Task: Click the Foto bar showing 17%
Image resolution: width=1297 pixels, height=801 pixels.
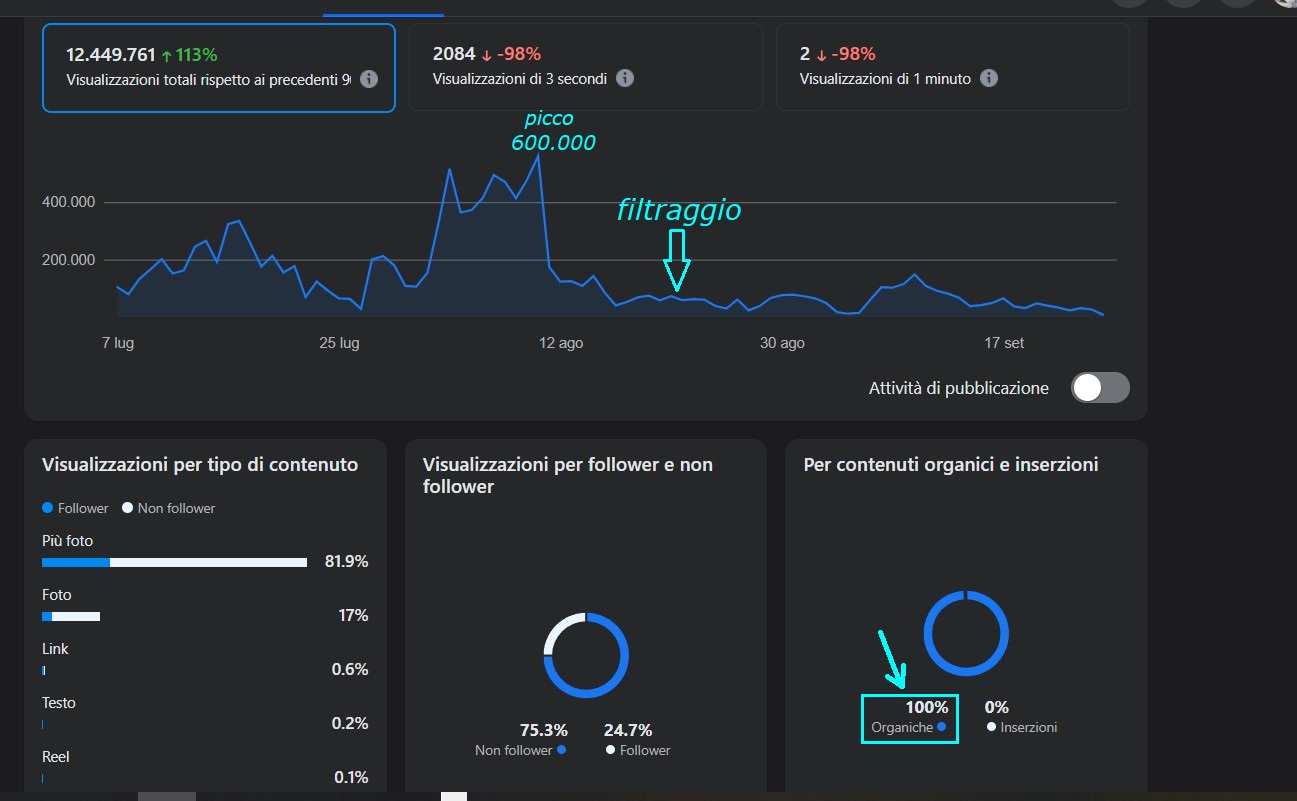Action: [x=71, y=616]
